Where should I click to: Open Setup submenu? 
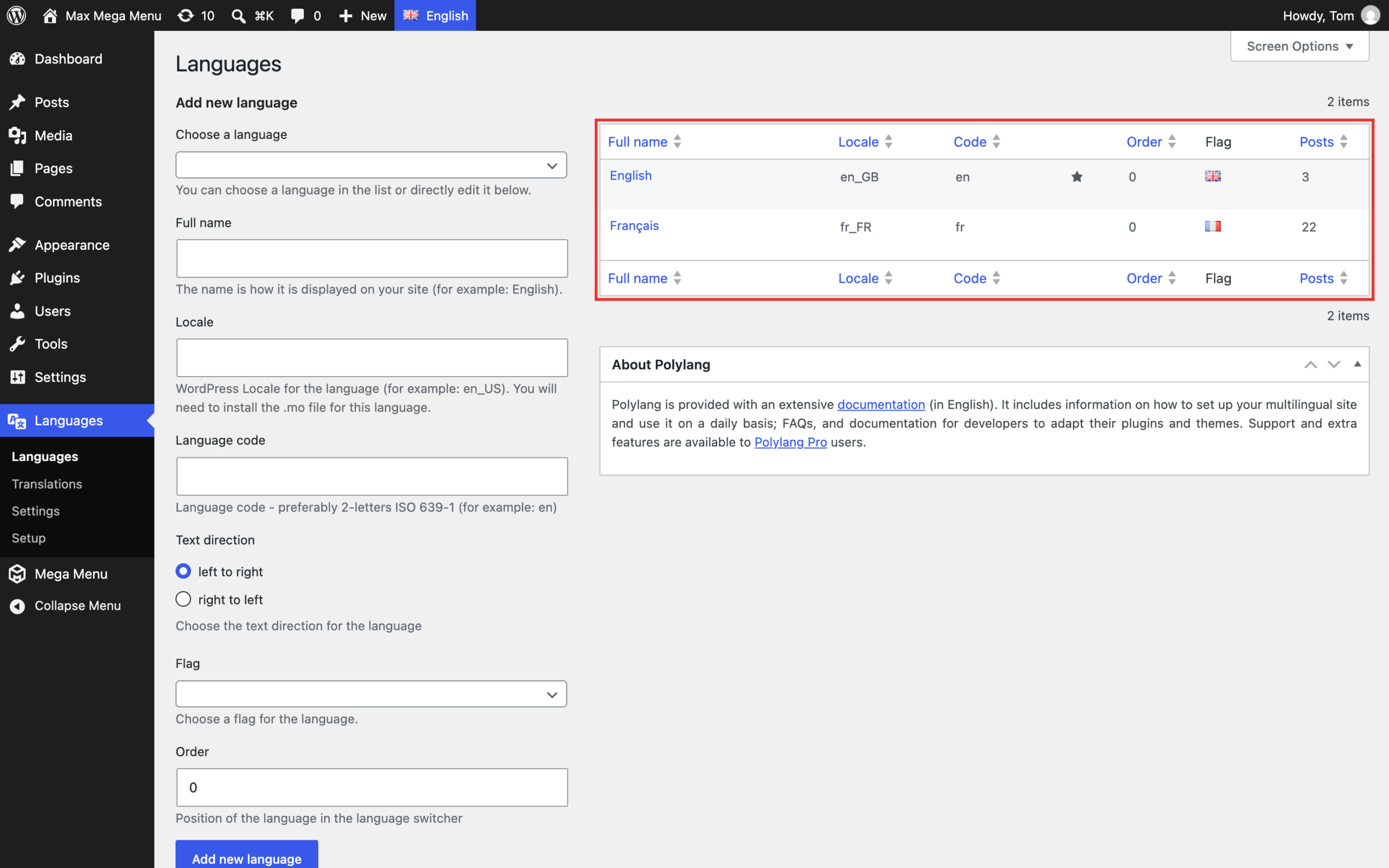29,538
